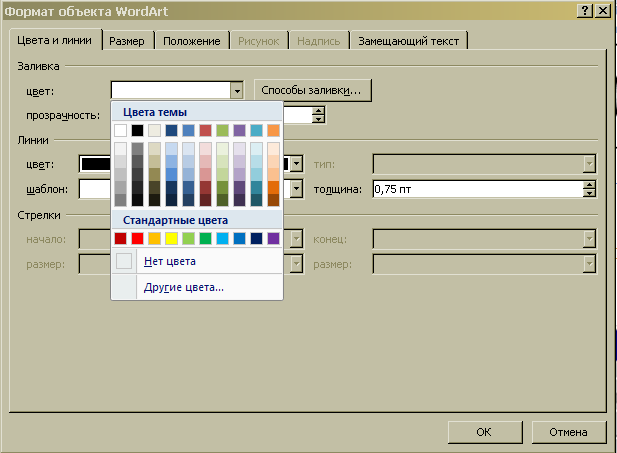Viewport: 617px width, 453px height.
Task: Click the Способы заливки button
Action: tap(312, 91)
